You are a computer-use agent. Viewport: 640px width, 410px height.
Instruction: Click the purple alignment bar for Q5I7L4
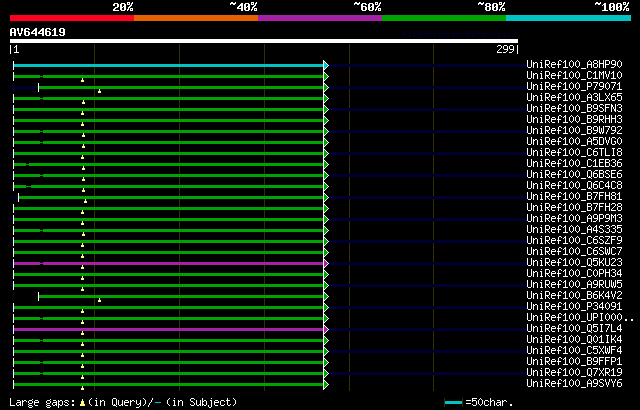[x=168, y=330]
